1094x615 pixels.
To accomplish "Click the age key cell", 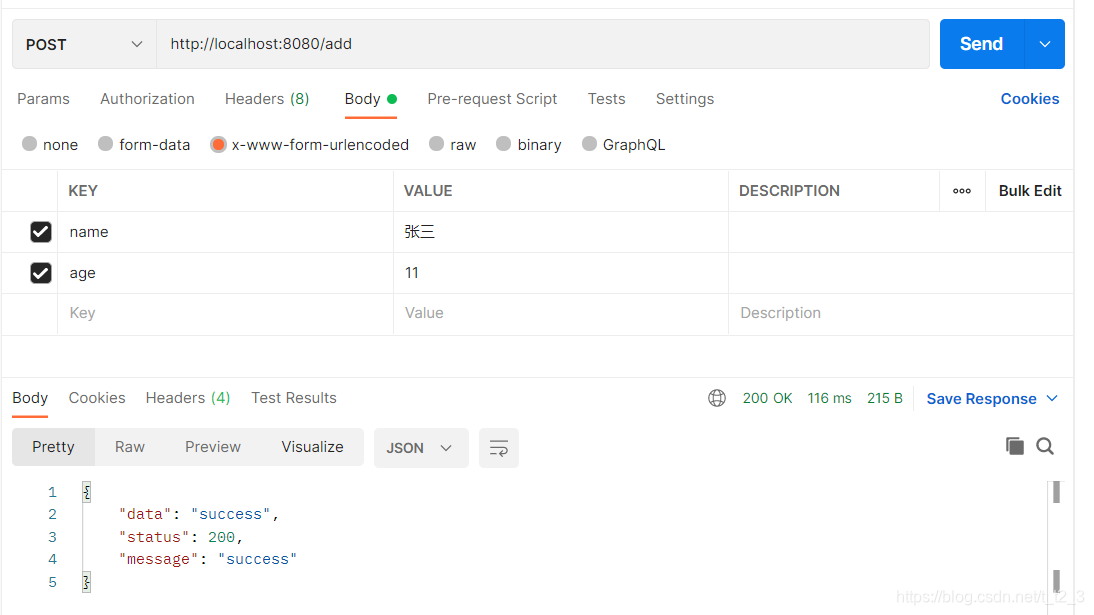I will 225,273.
